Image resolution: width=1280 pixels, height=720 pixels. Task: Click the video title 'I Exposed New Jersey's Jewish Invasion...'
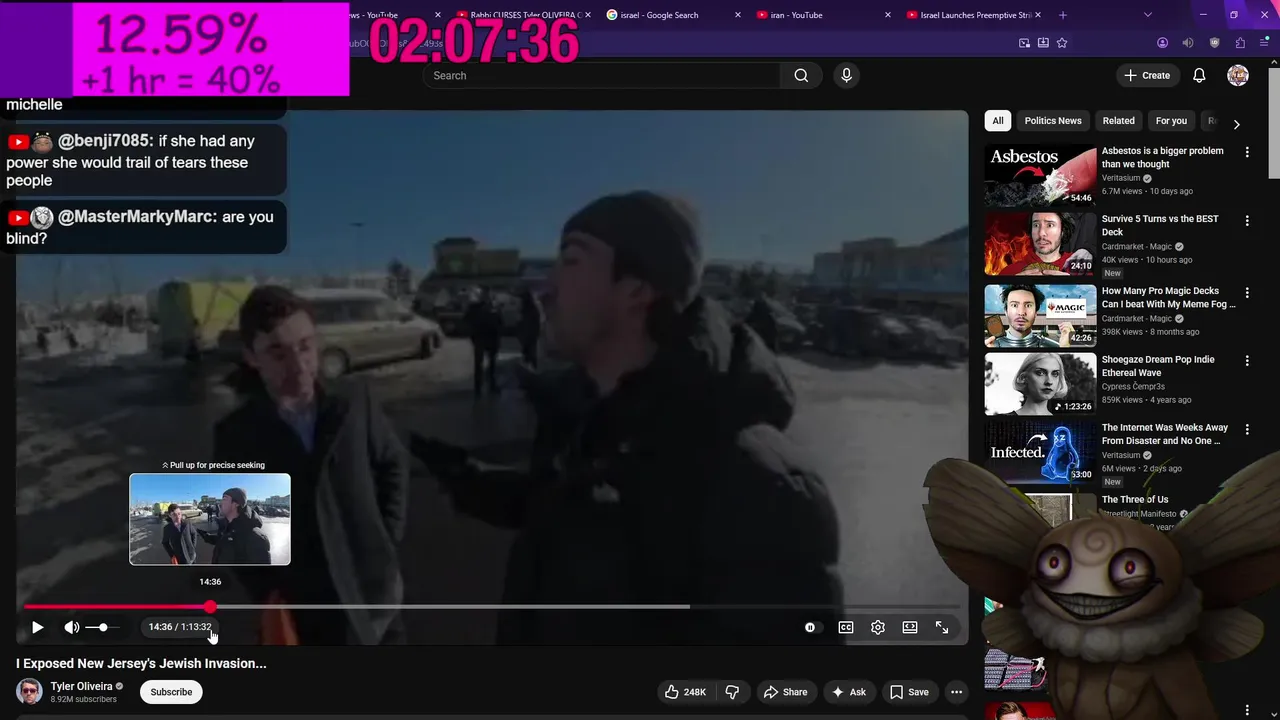pos(141,663)
